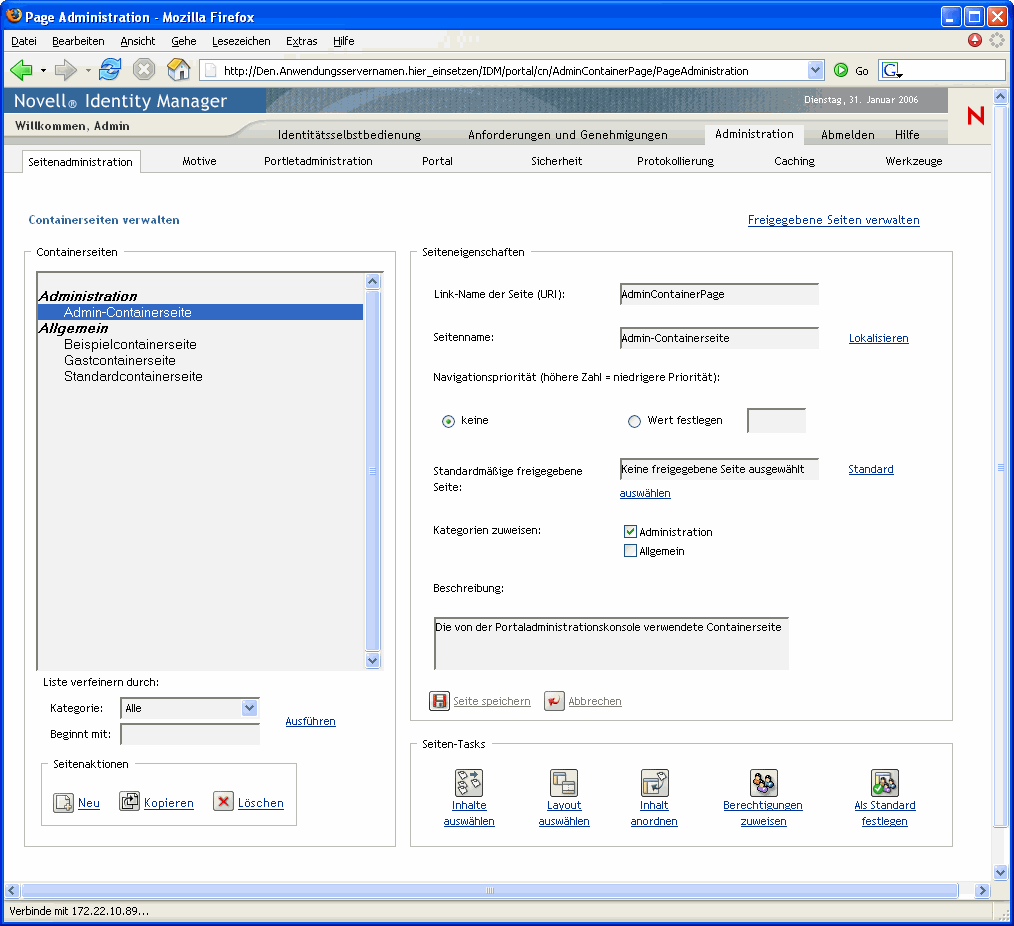Click the 'Beginnt mit' text field
The height and width of the screenshot is (926, 1014).
pos(190,735)
